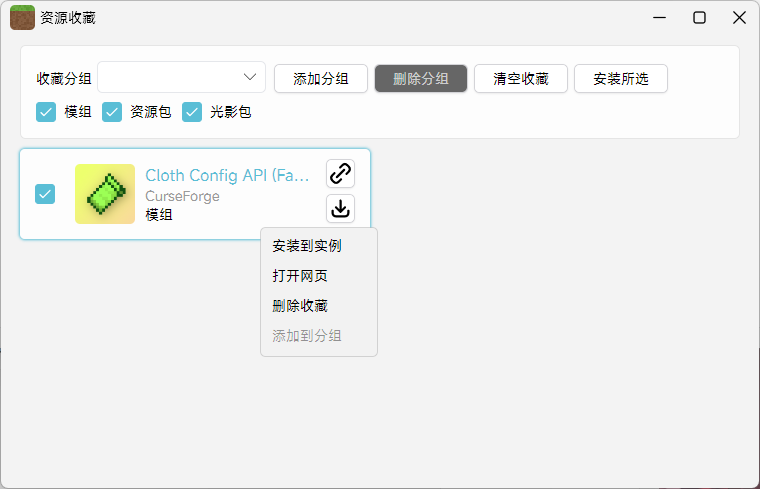Screen dimensions: 760x489
Task: Click the download icon for Cloth Config API
Action: (x=340, y=209)
